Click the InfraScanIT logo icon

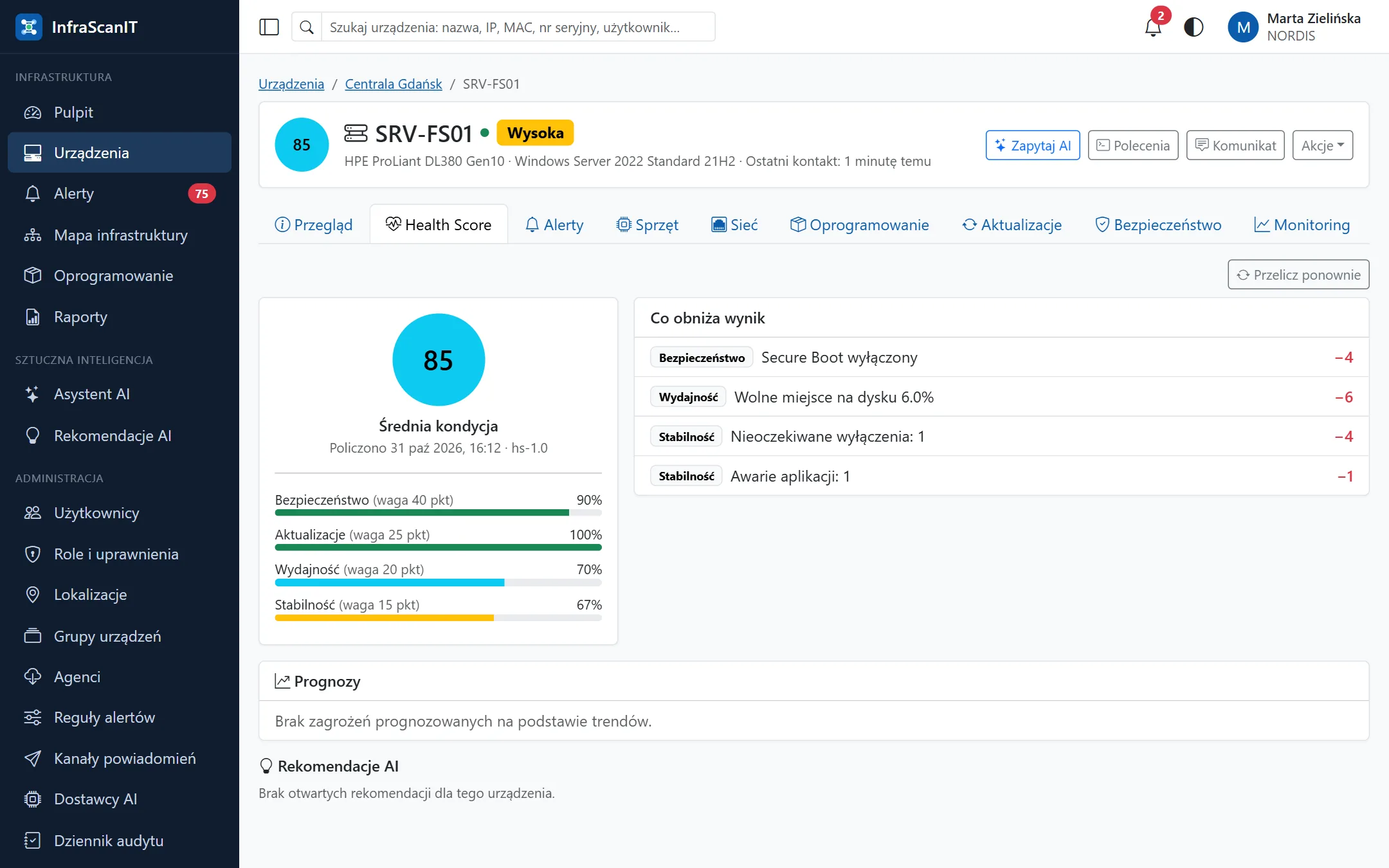(x=29, y=27)
